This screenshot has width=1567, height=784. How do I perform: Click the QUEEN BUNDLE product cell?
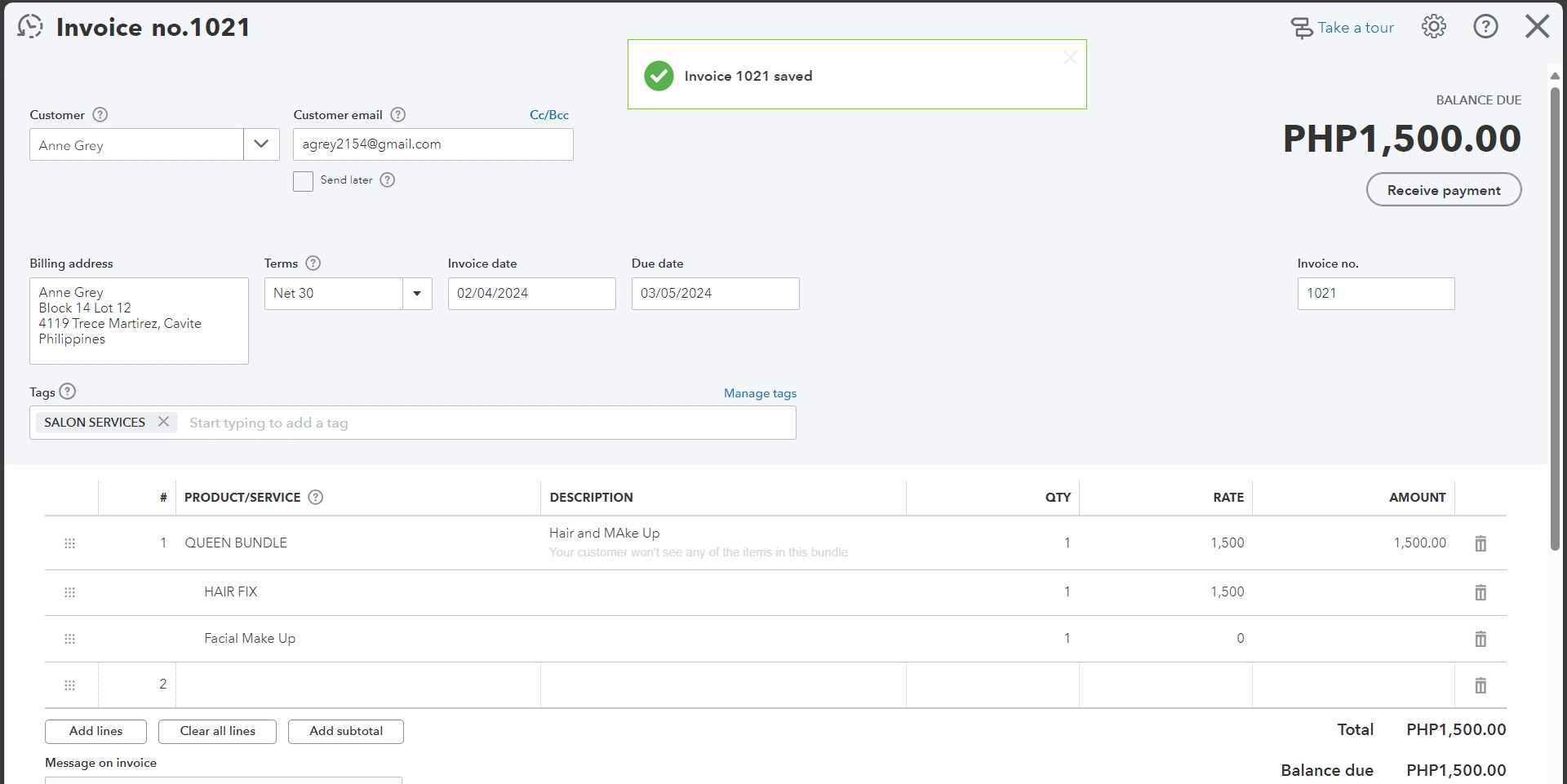pyautogui.click(x=358, y=543)
